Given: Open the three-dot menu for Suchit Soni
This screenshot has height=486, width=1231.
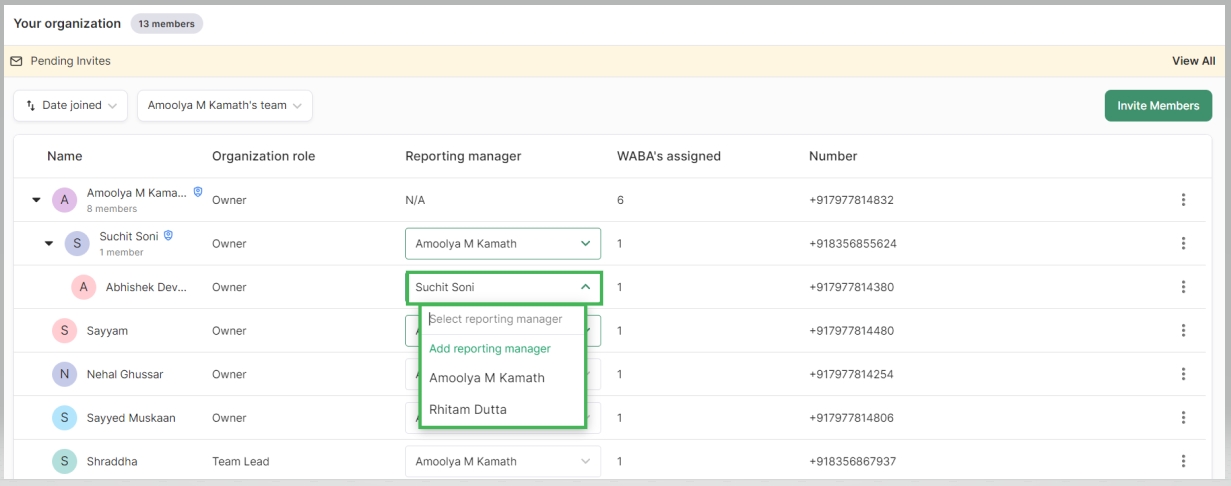Looking at the screenshot, I should 1183,243.
